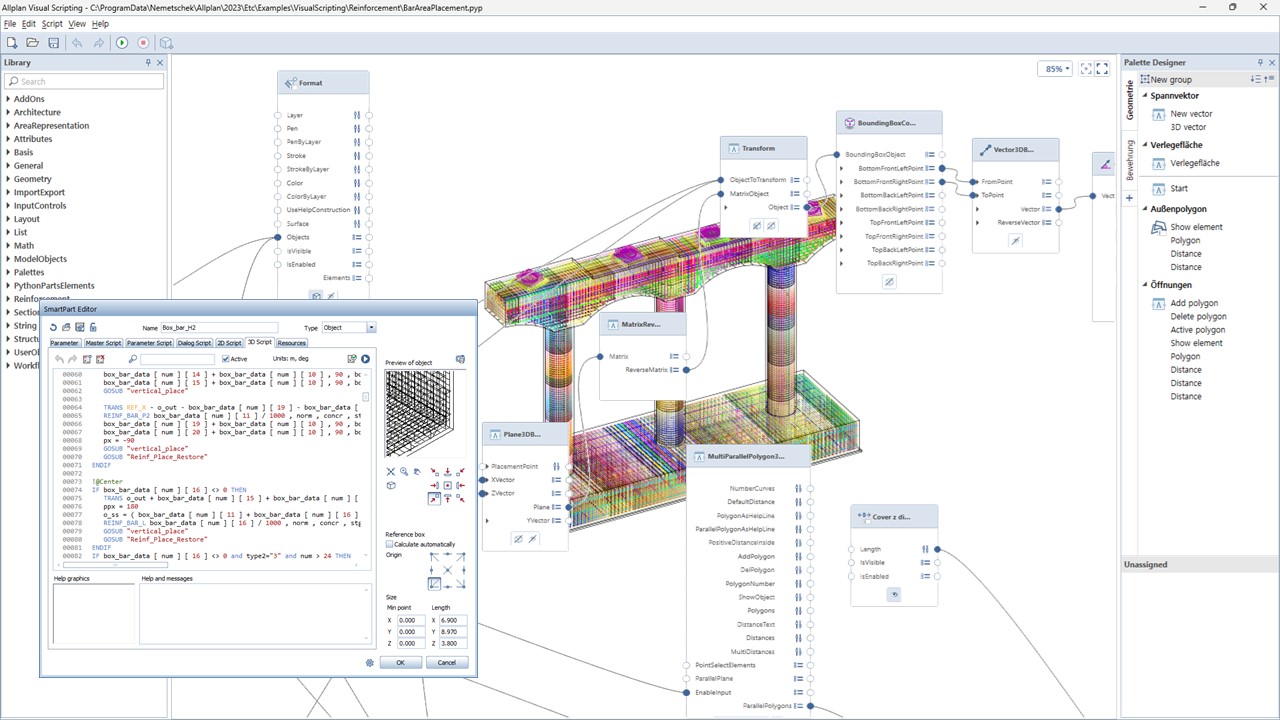1280x720 pixels.
Task: Click Cancel in the SmartPart Editor
Action: pos(447,662)
